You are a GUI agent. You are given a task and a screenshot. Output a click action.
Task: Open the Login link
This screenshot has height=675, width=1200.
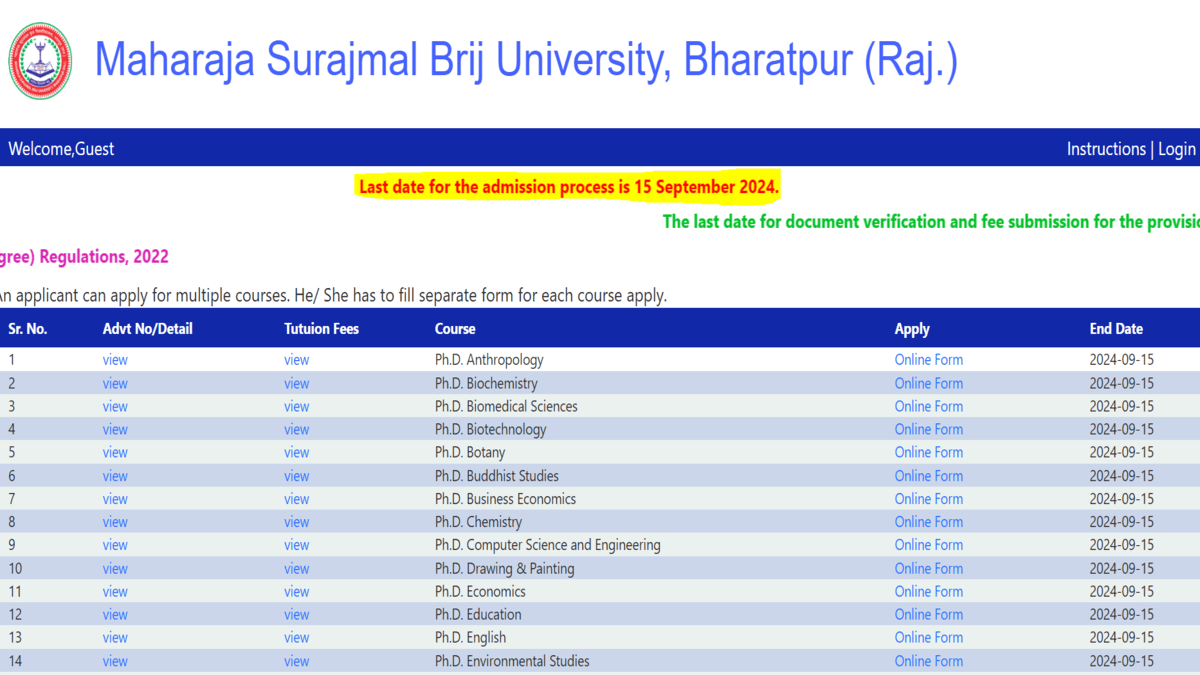[x=1177, y=149]
